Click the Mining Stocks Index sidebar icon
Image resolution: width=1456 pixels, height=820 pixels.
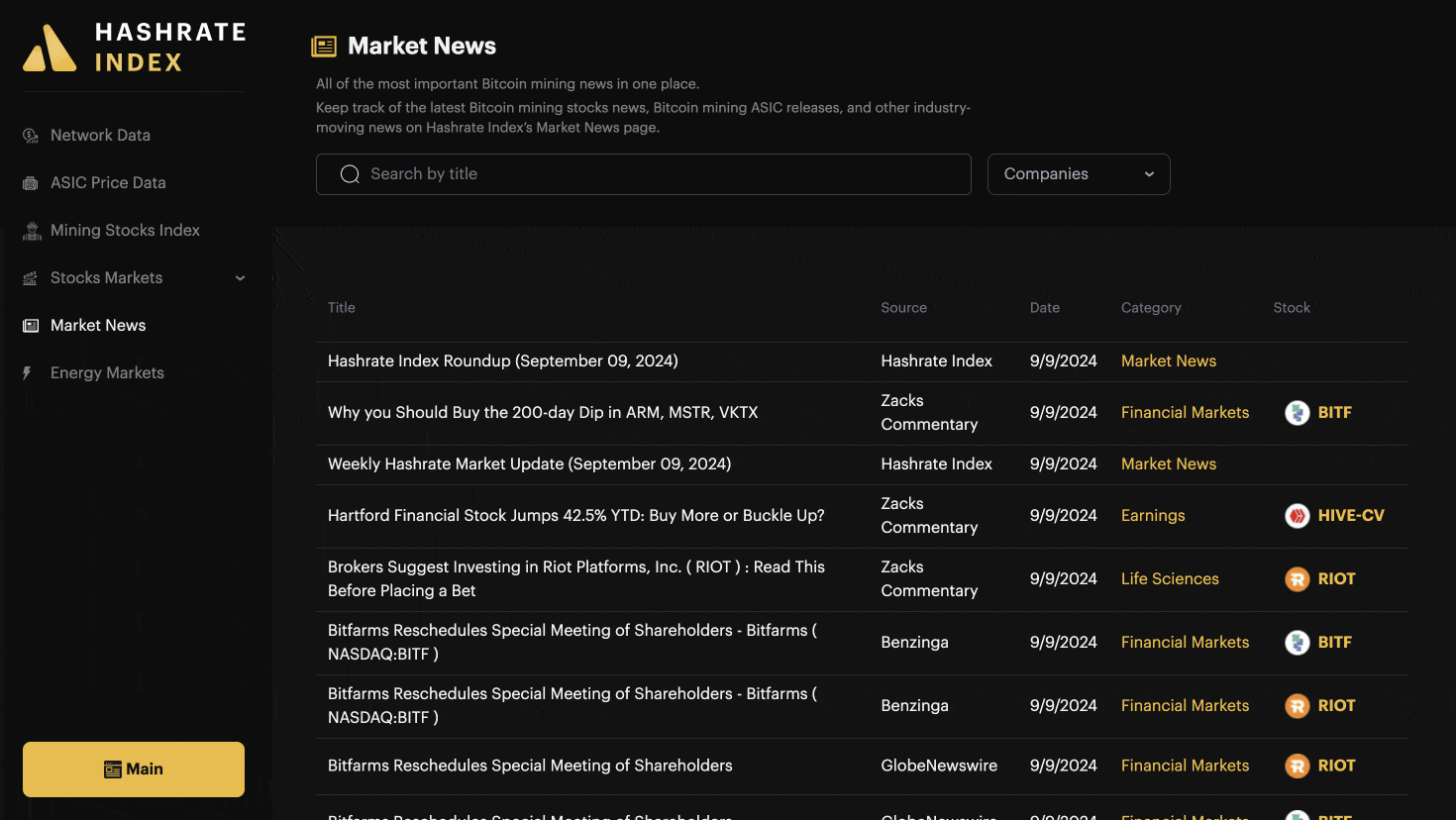tap(31, 231)
